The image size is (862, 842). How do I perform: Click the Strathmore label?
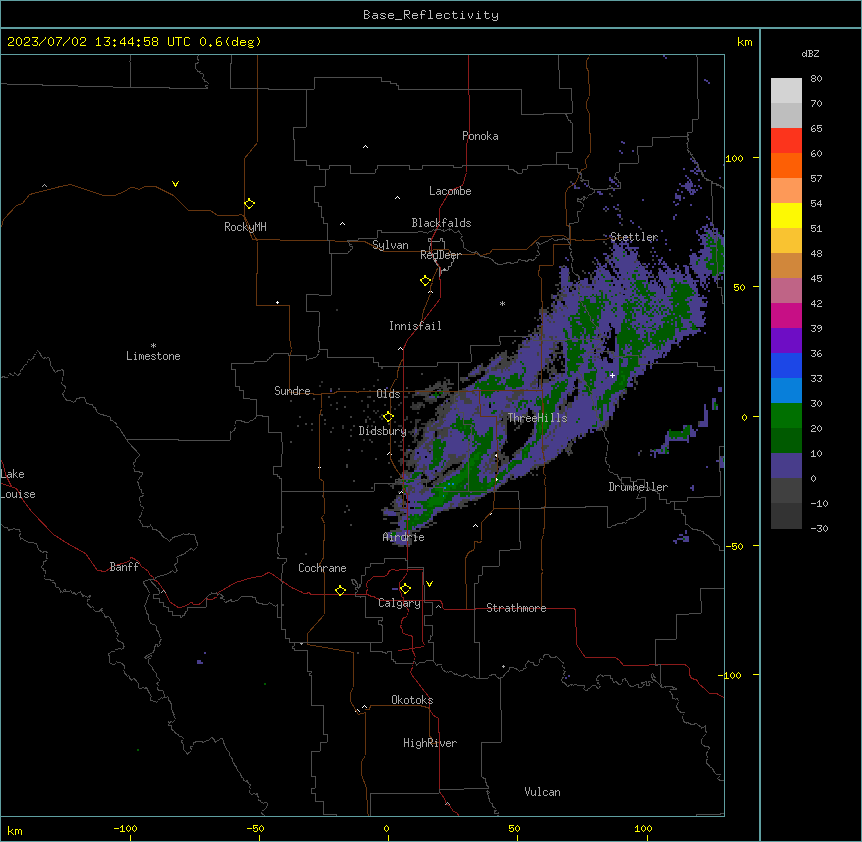pyautogui.click(x=516, y=608)
